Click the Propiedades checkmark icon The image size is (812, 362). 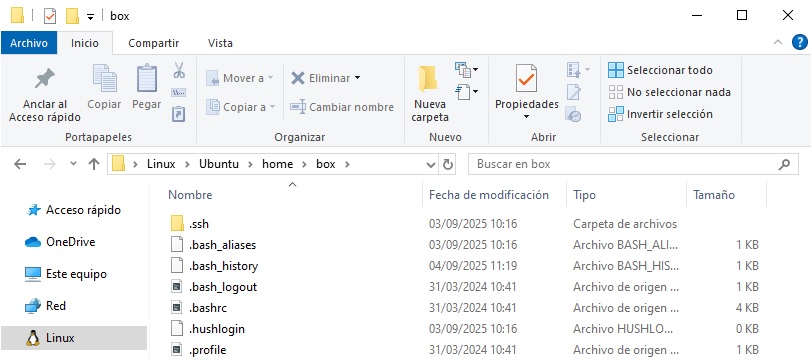tap(526, 78)
